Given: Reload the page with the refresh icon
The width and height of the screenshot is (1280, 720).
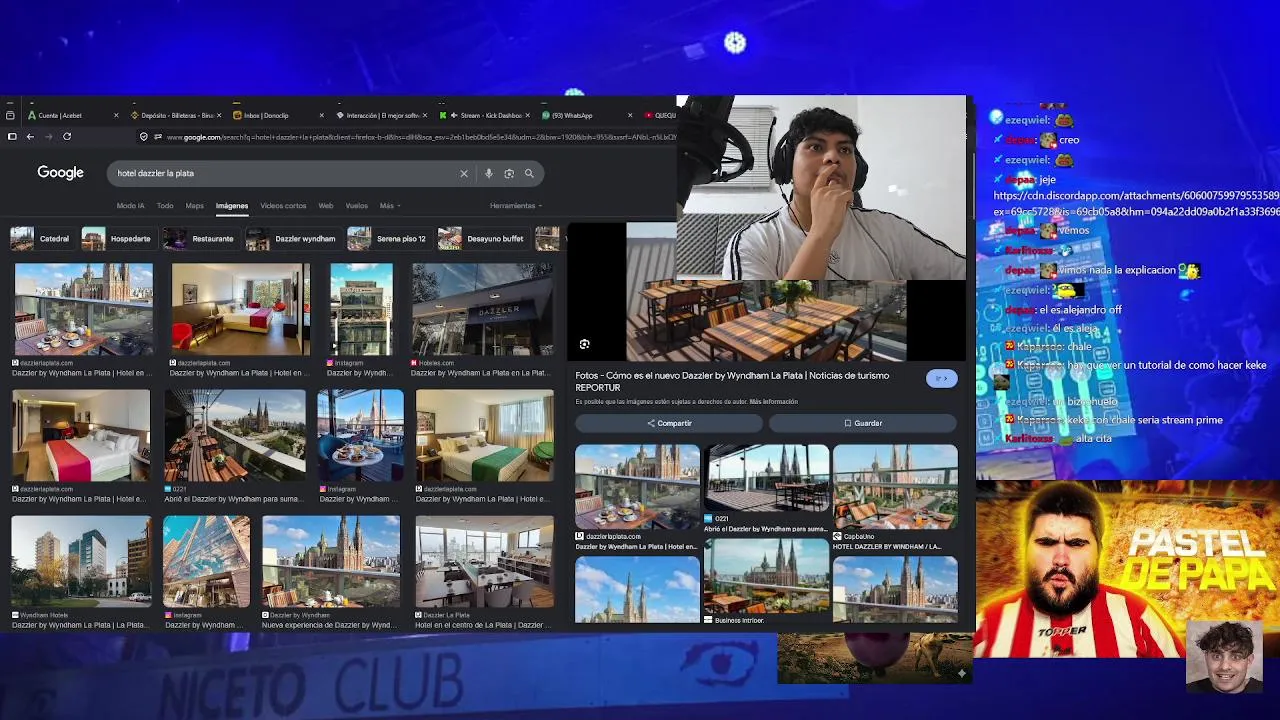Looking at the screenshot, I should (x=67, y=136).
